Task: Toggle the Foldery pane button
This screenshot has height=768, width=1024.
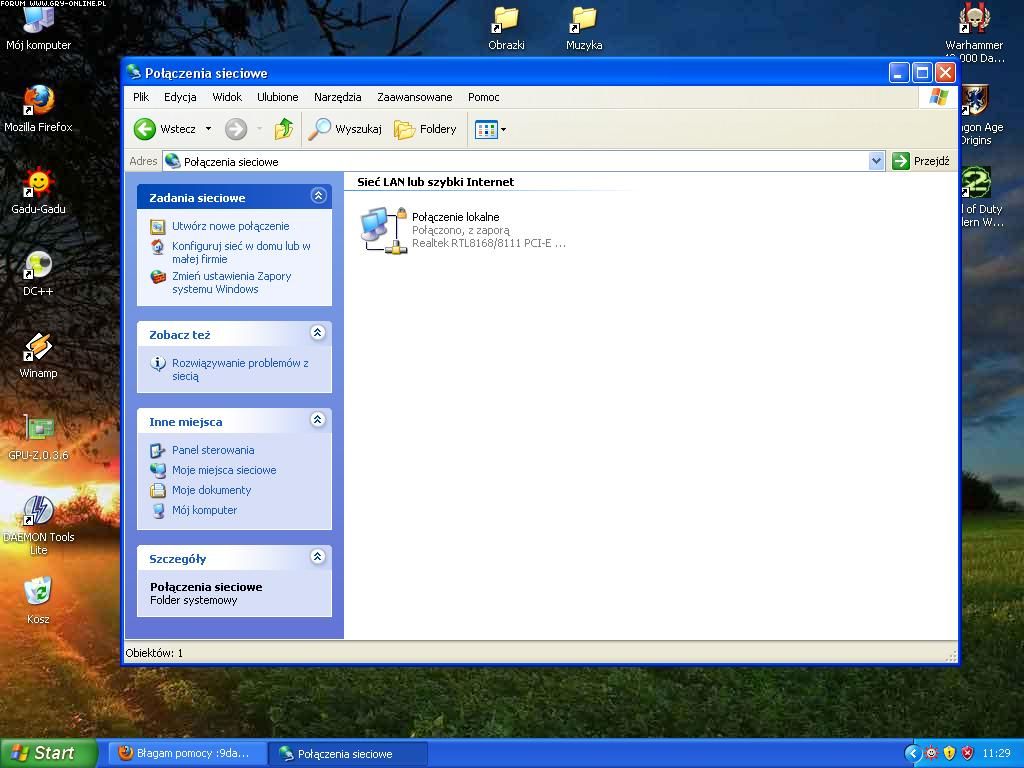Action: (x=425, y=129)
